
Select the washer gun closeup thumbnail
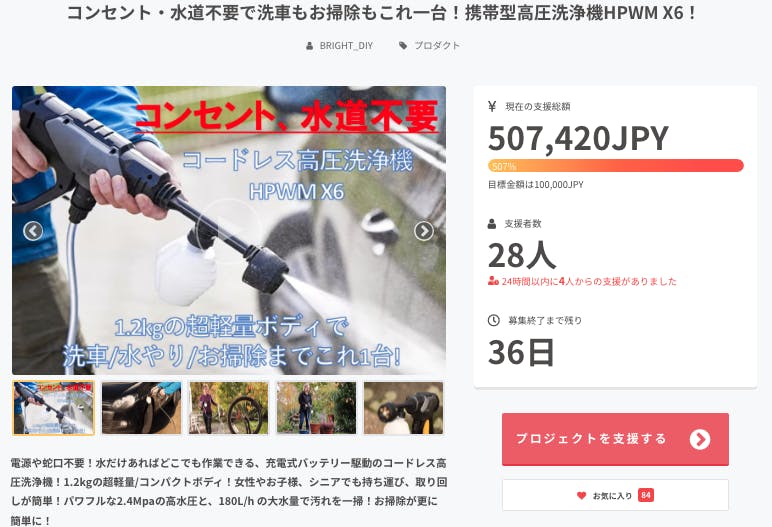[404, 408]
